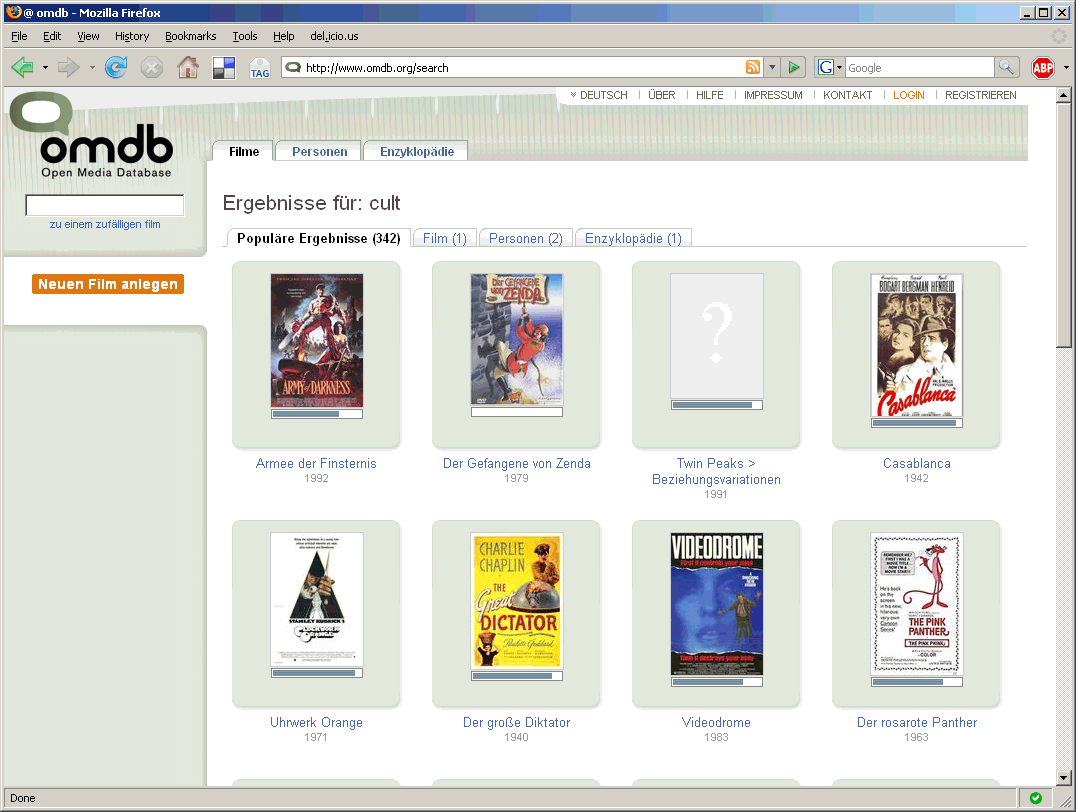Click the Google search engine icon
Image resolution: width=1076 pixels, height=812 pixels.
click(826, 67)
